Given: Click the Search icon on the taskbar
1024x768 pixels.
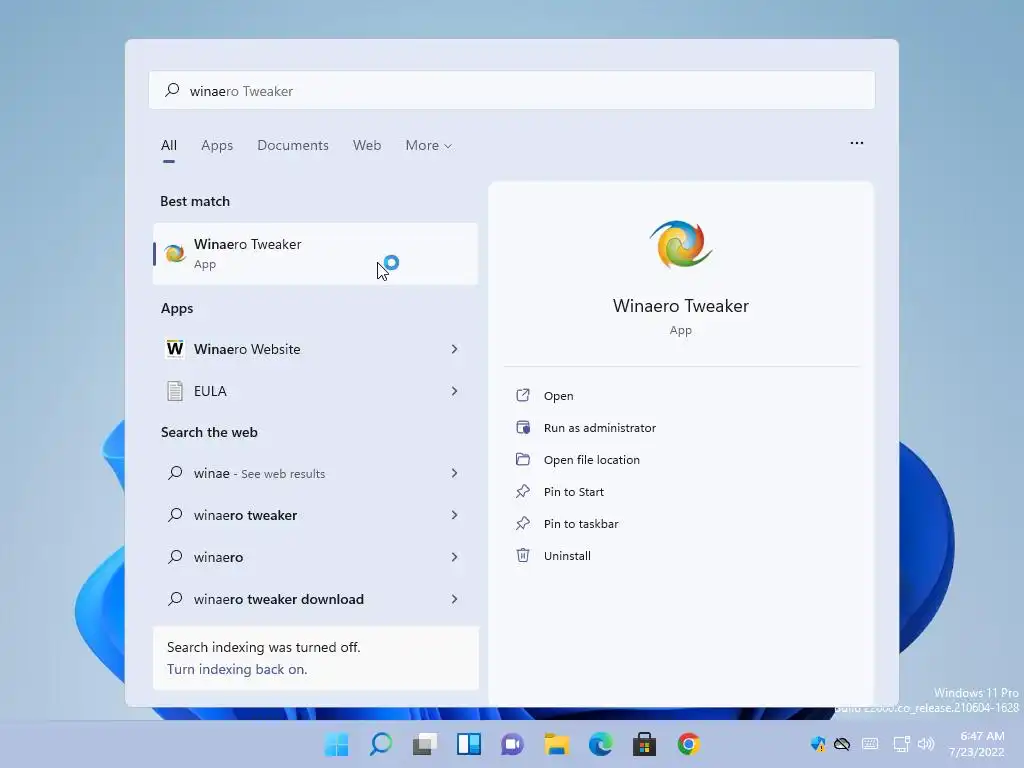Looking at the screenshot, I should click(x=381, y=744).
